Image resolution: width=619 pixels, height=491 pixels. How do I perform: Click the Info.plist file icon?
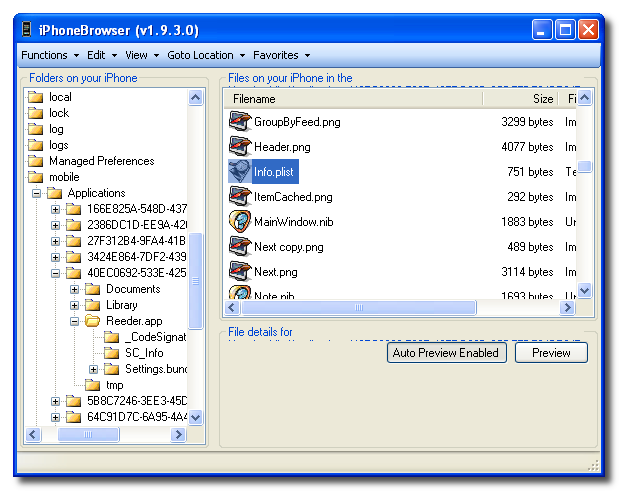240,171
